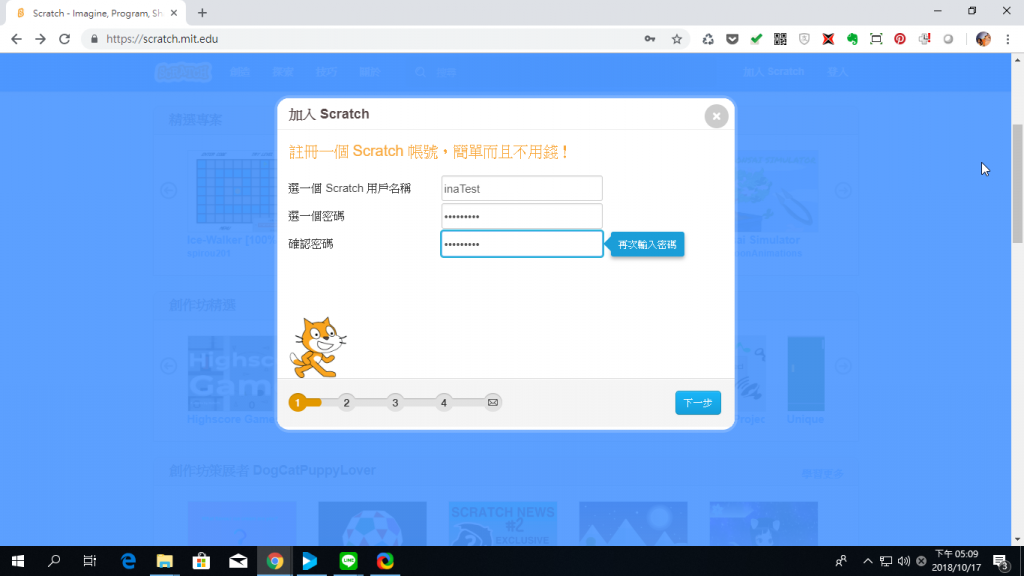Select step 2 in progress indicator

[x=347, y=403]
